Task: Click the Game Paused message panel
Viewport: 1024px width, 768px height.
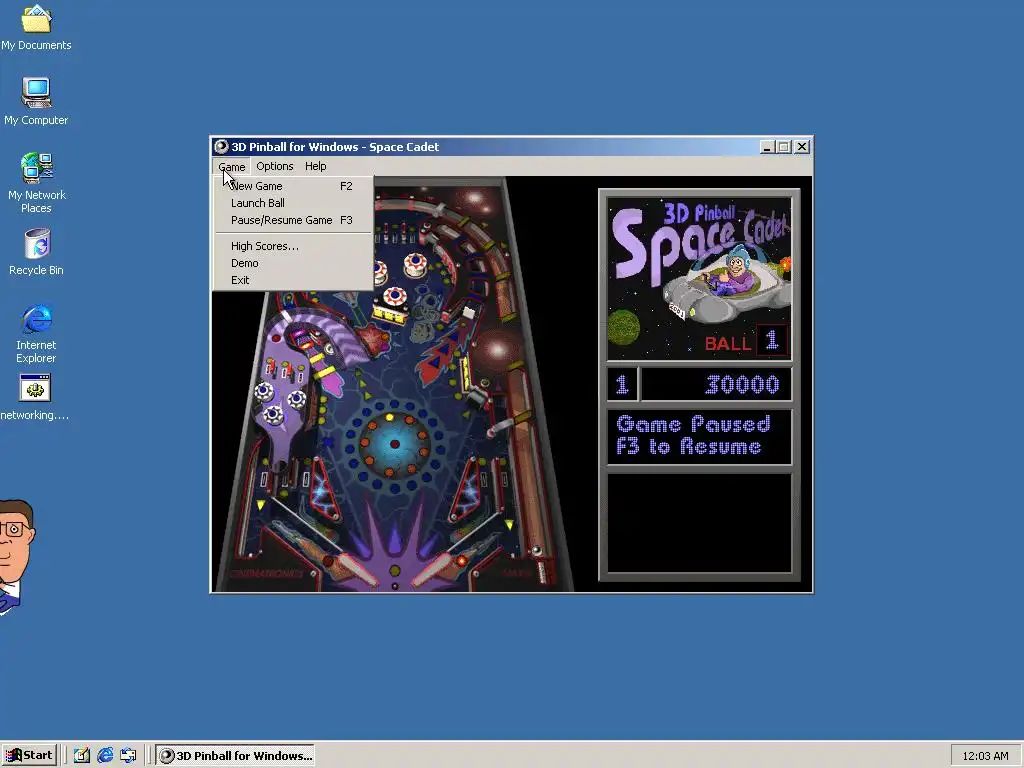Action: [699, 436]
